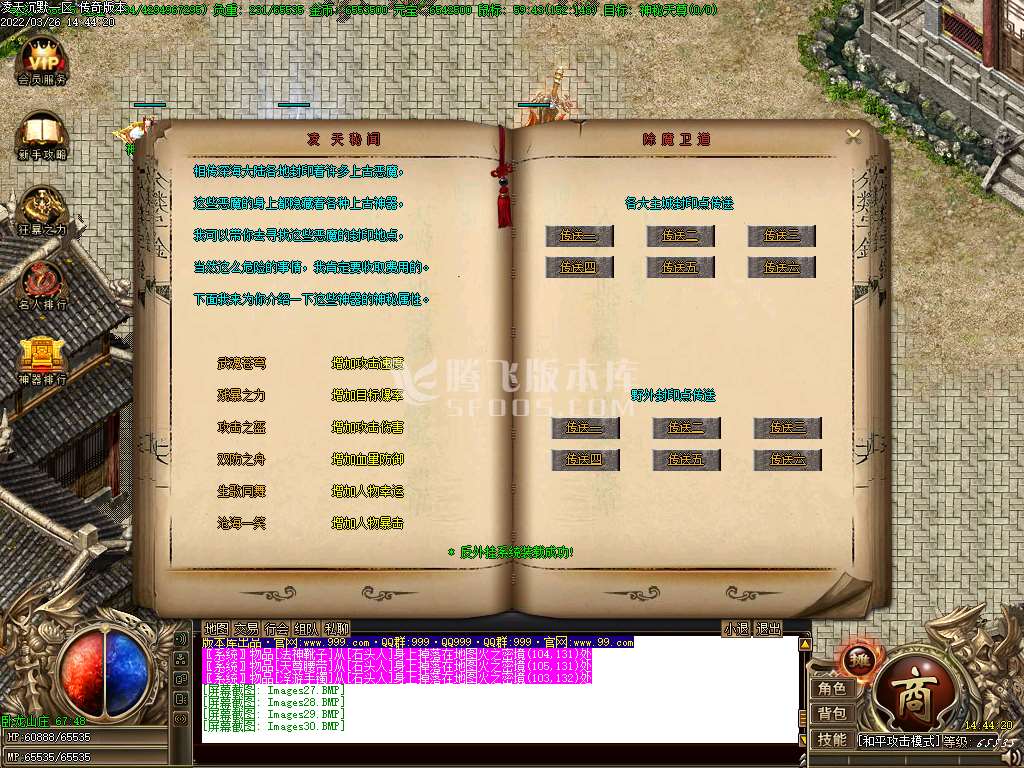Click 传送三 under 野外封印点传送
Viewport: 1024px width, 768px height.
(x=788, y=428)
